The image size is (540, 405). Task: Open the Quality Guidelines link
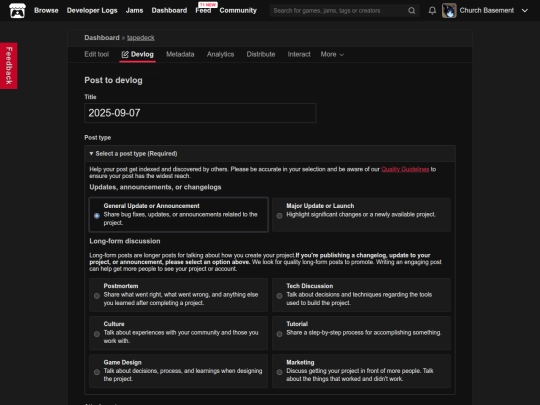tap(405, 169)
